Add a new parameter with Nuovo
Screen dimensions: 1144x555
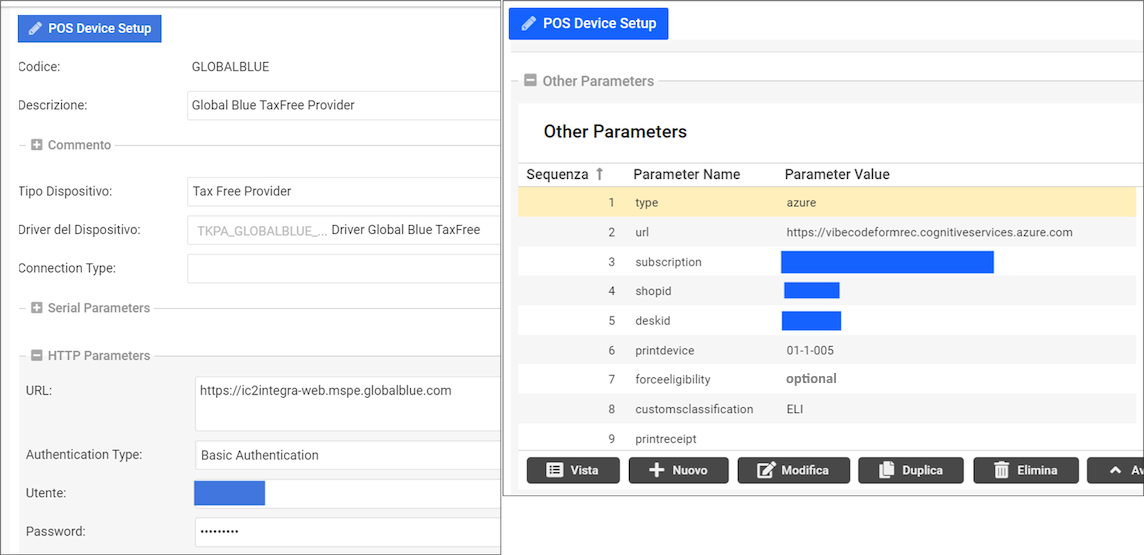click(678, 470)
